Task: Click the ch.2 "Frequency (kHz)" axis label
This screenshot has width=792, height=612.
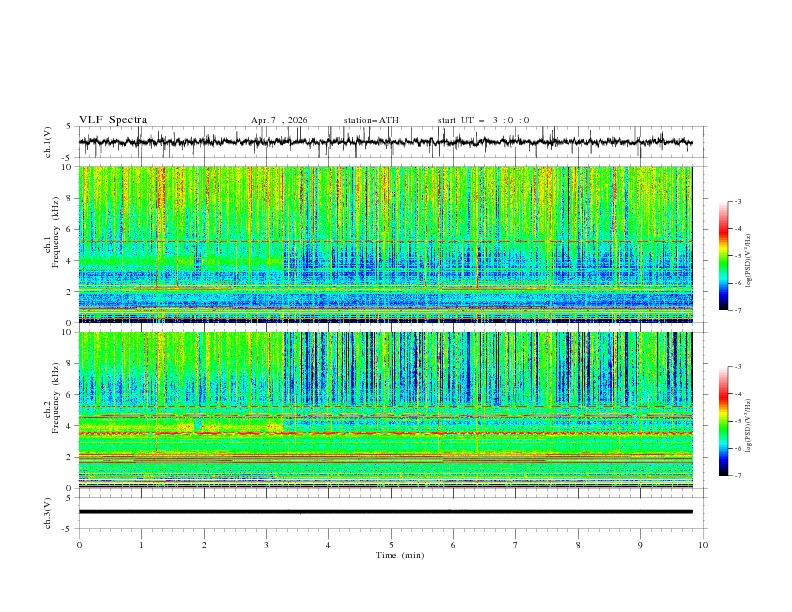Action: tap(56, 397)
